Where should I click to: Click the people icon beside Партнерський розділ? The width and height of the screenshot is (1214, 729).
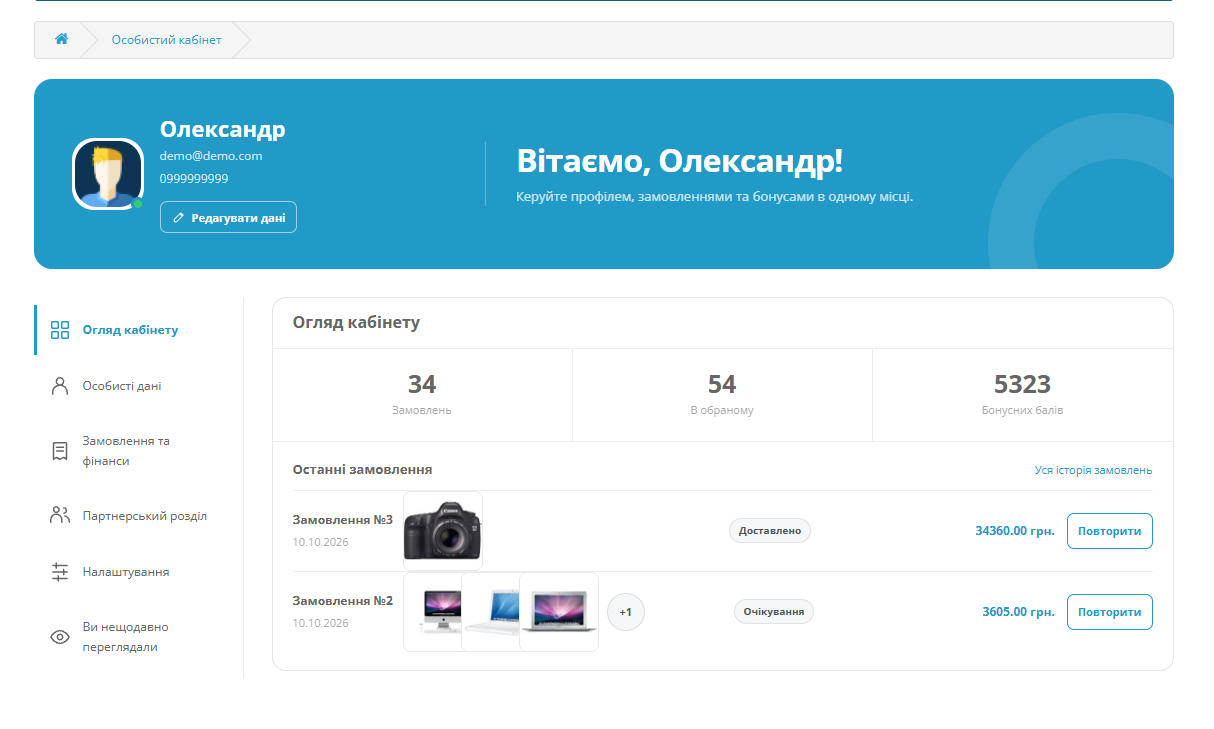[60, 516]
